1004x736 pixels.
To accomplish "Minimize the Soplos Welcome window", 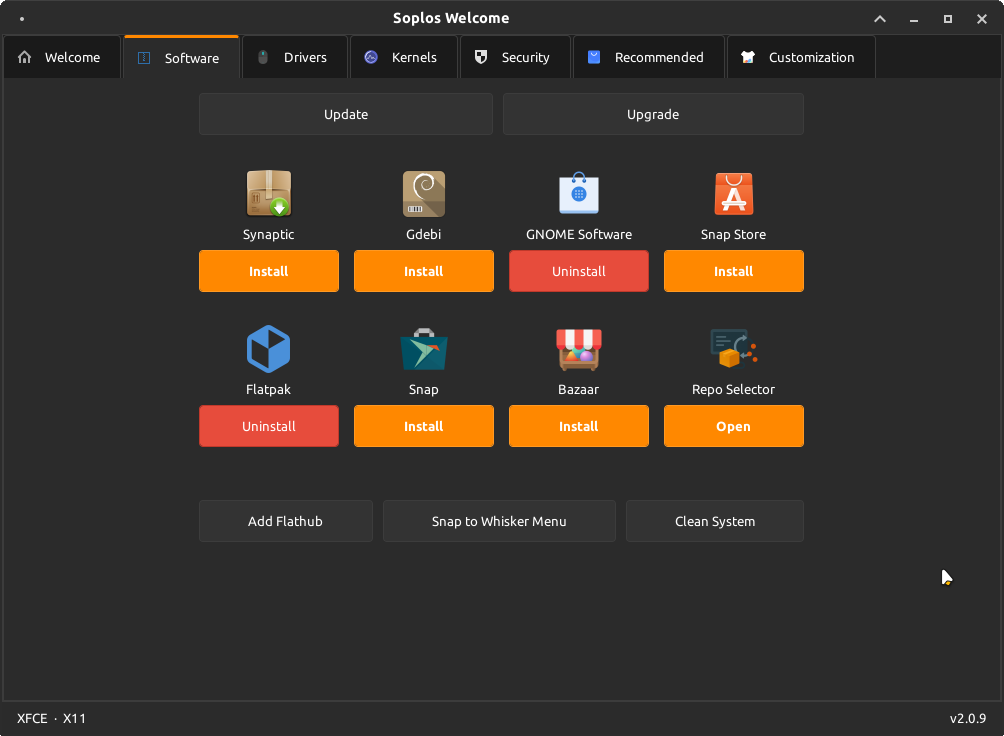I will 914,19.
